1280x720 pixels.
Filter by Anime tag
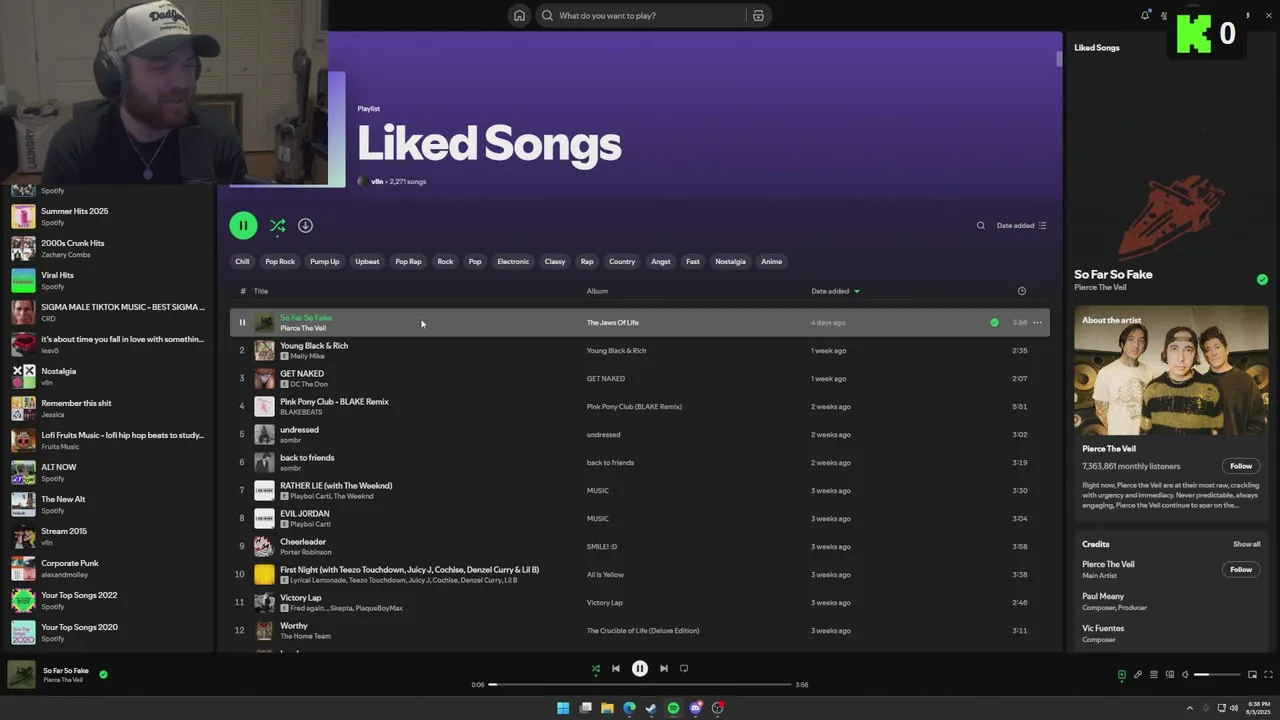coord(772,261)
